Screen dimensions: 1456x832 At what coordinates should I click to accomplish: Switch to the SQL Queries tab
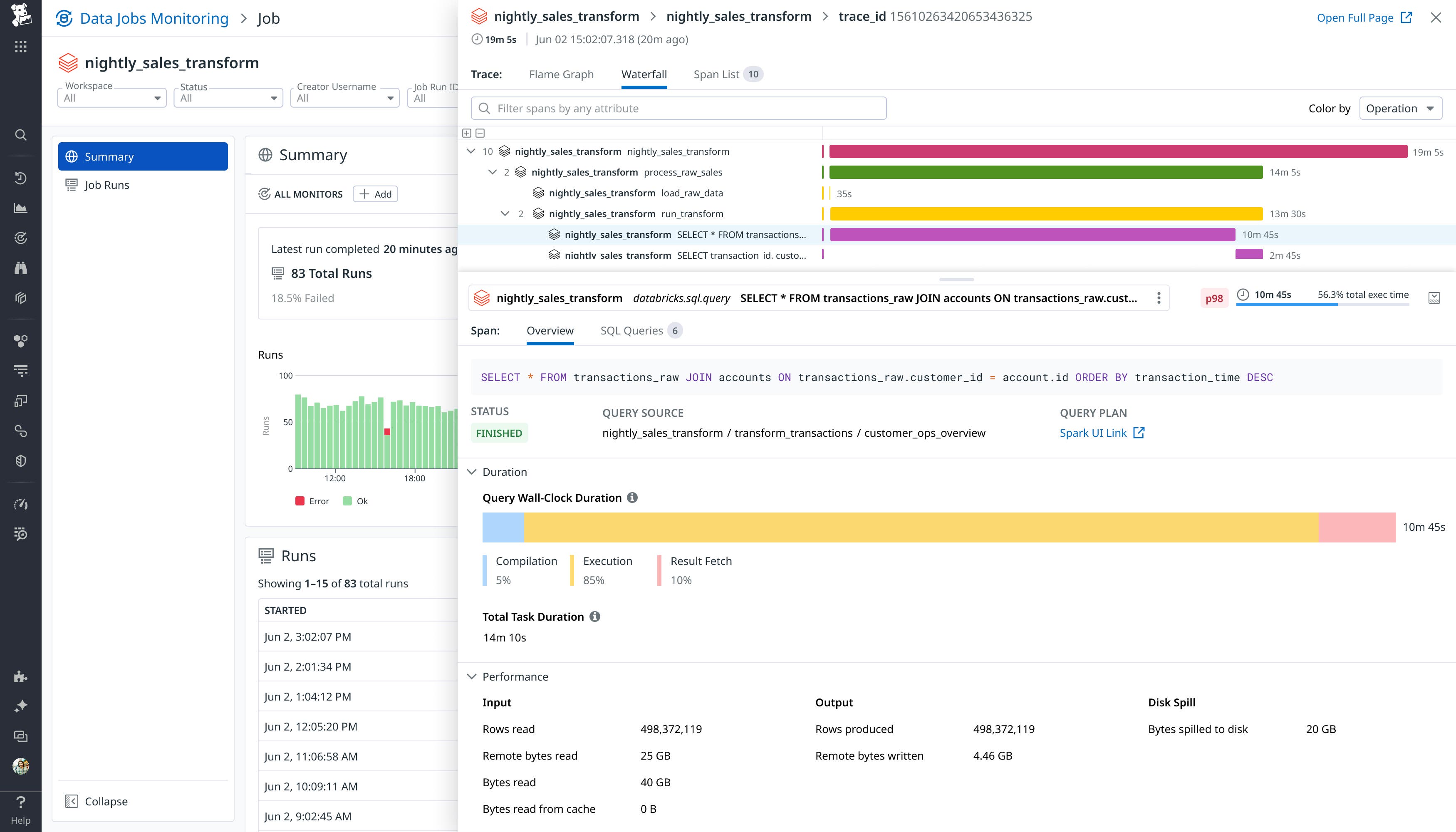pyautogui.click(x=631, y=330)
